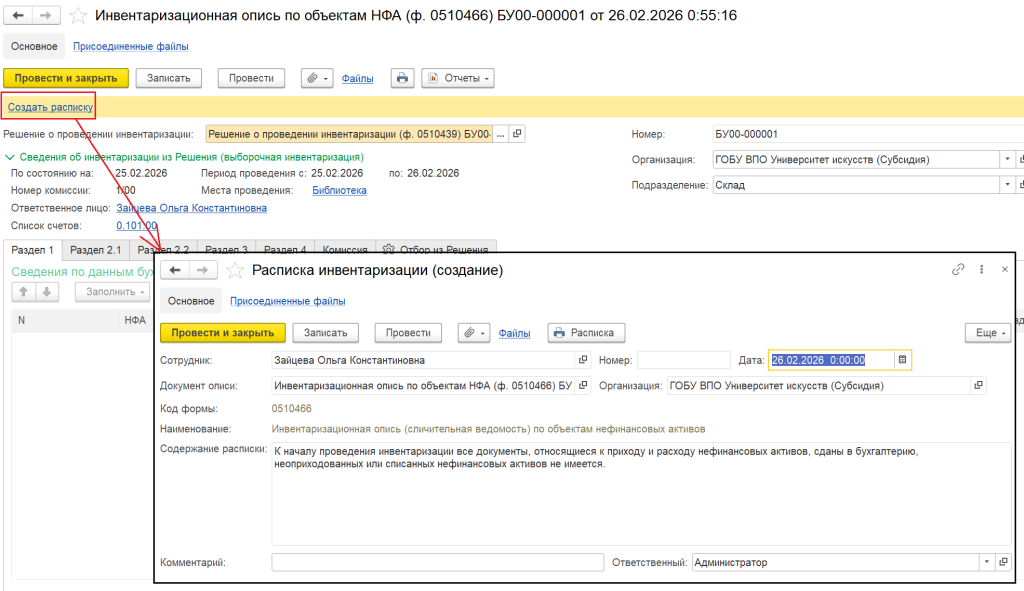Image resolution: width=1024 pixels, height=591 pixels.
Task: Switch to the Раздел 2.1 tab
Action: coord(95,250)
